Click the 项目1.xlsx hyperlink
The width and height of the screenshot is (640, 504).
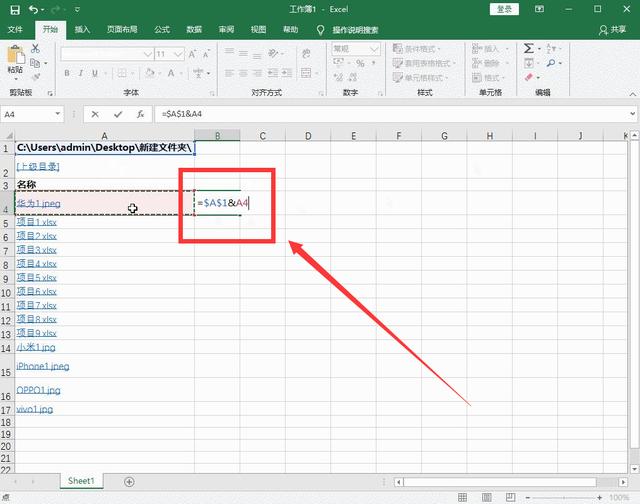pyautogui.click(x=37, y=222)
